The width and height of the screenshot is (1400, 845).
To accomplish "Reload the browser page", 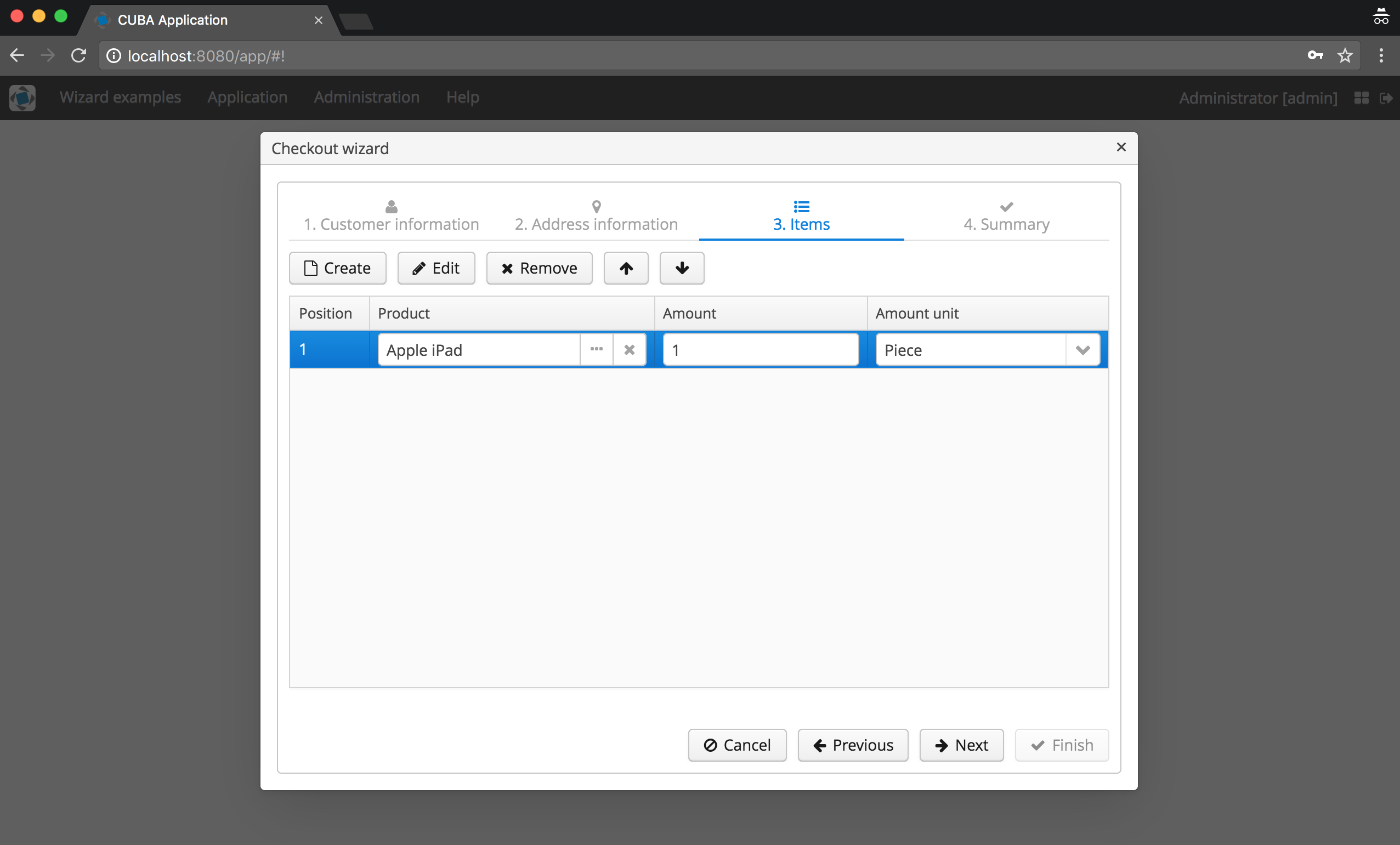I will 78,56.
